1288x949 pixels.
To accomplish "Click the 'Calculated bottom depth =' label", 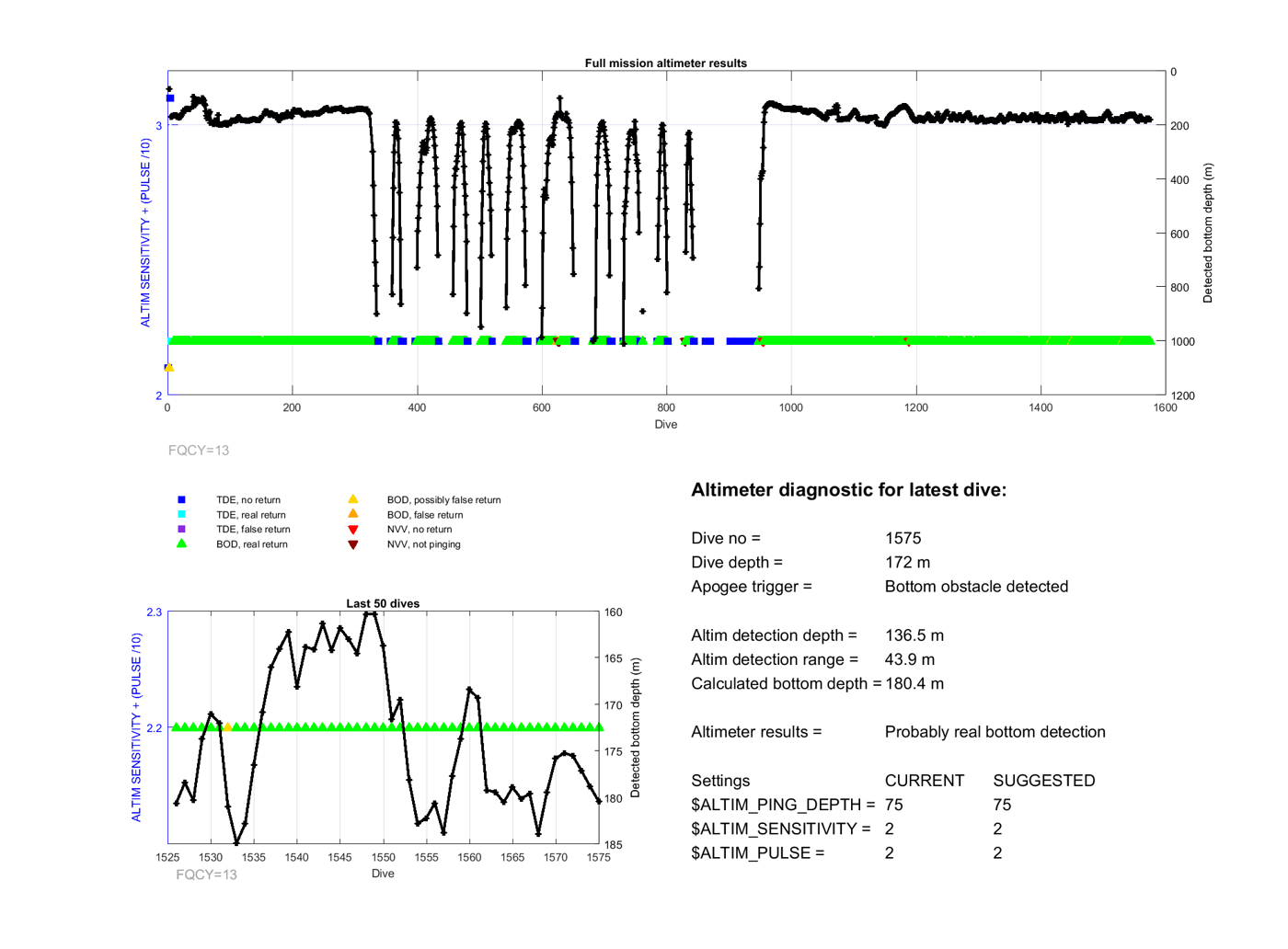I will point(787,684).
